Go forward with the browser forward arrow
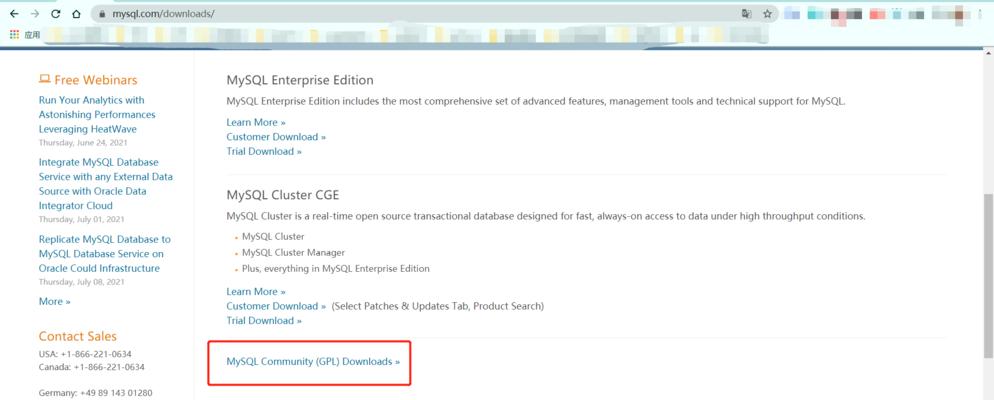 coord(35,13)
